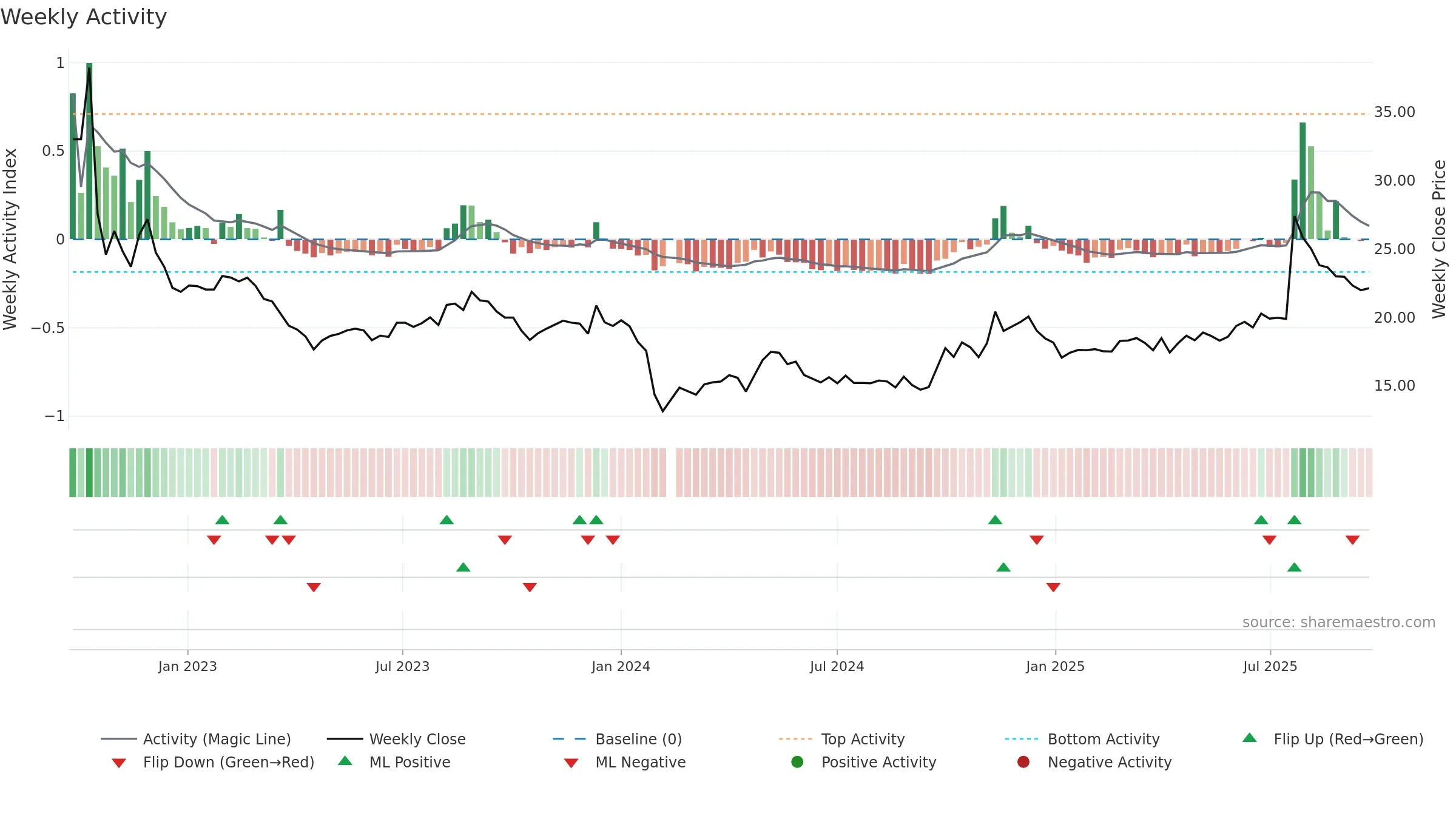Click the tall green bar in July 2025
1456x819 pixels.
click(x=1303, y=181)
